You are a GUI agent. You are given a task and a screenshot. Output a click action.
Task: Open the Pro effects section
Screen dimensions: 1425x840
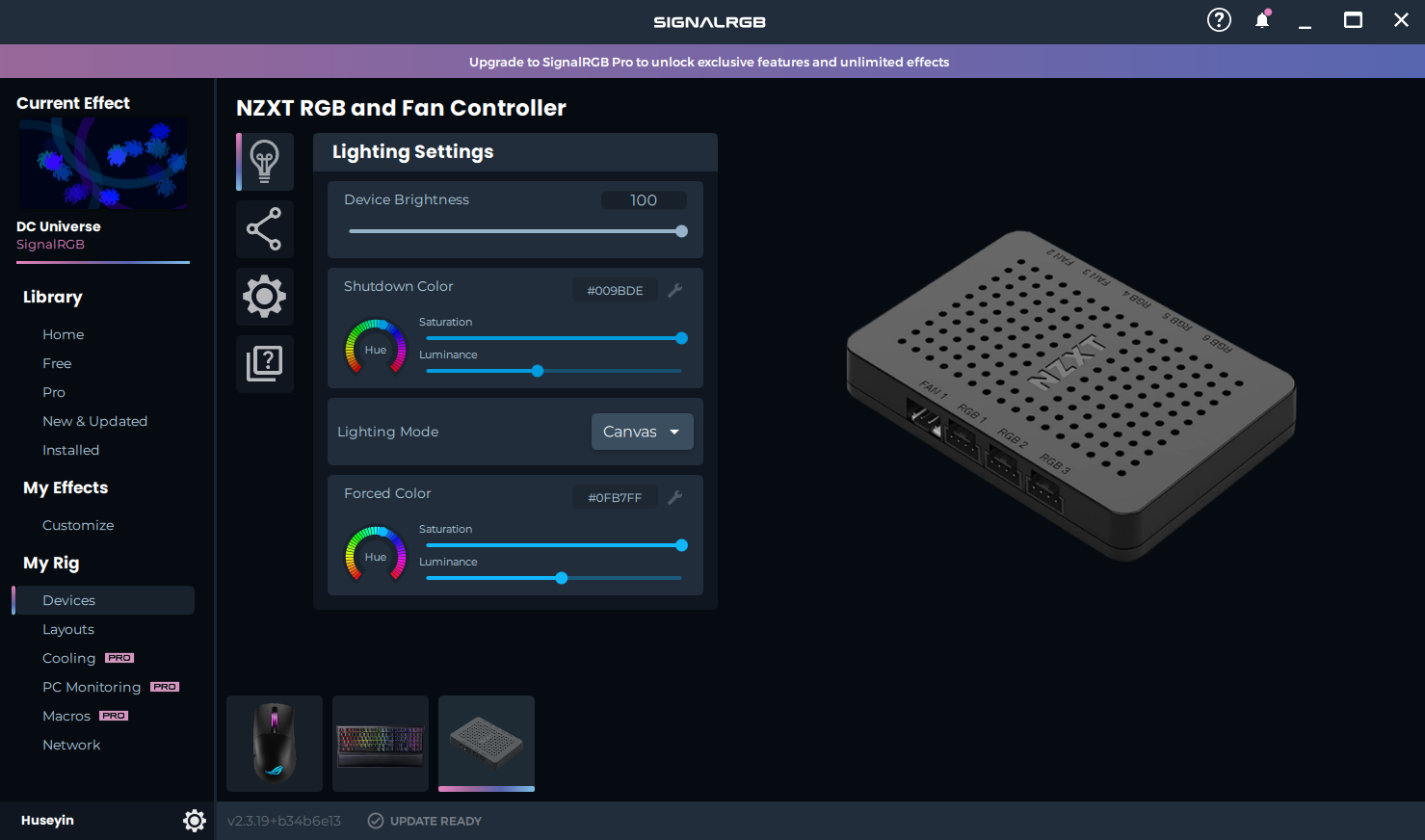tap(54, 392)
